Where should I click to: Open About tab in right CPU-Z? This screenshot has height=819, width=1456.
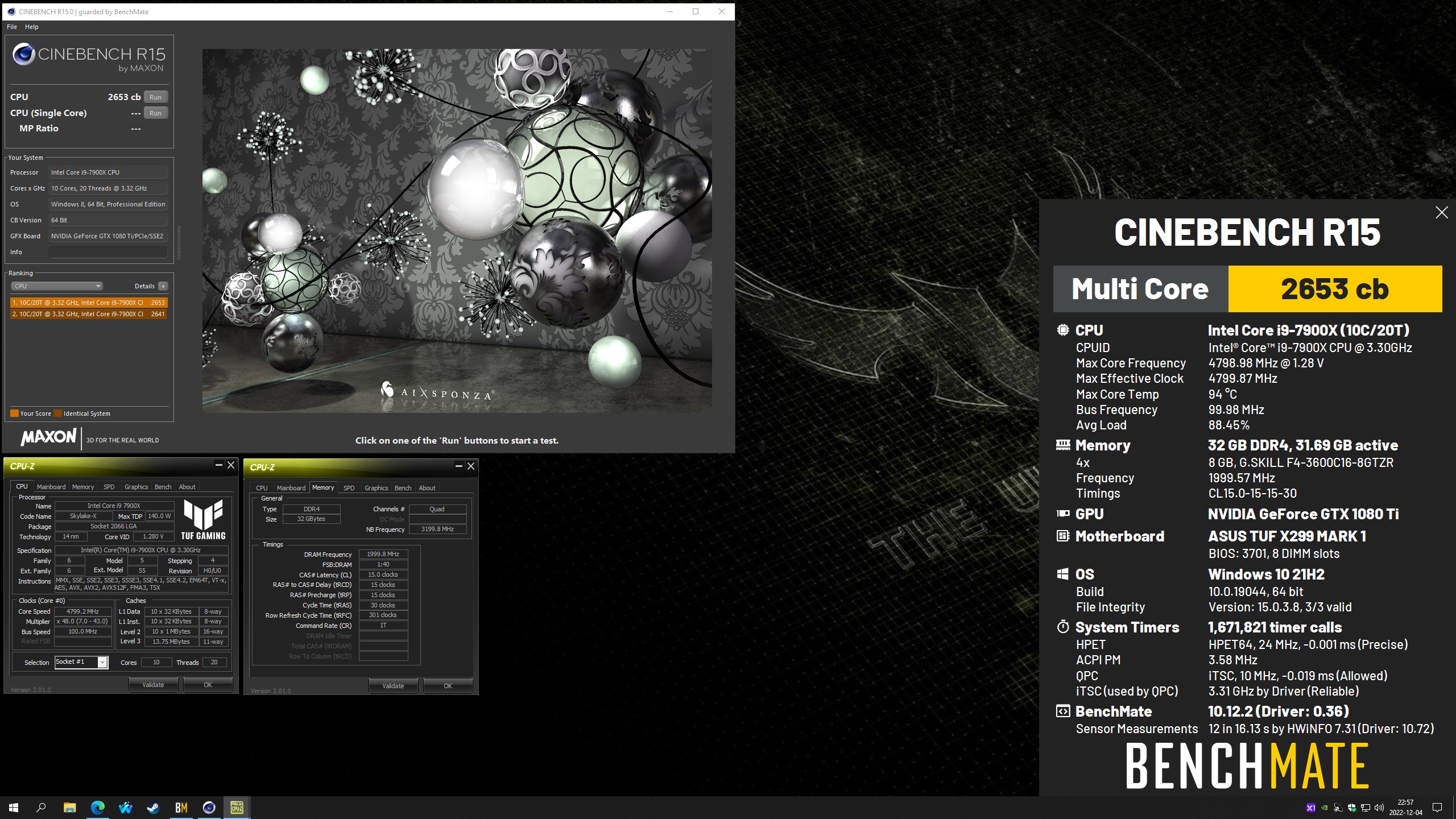[427, 488]
